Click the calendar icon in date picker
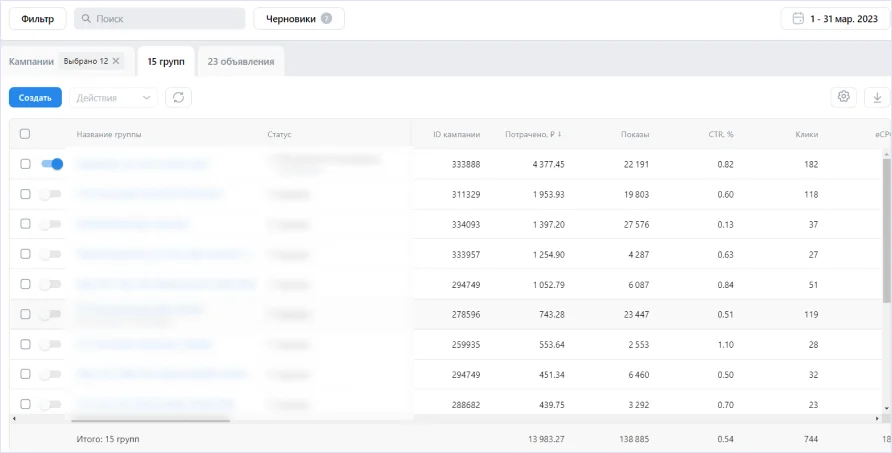892x453 pixels. tap(798, 18)
